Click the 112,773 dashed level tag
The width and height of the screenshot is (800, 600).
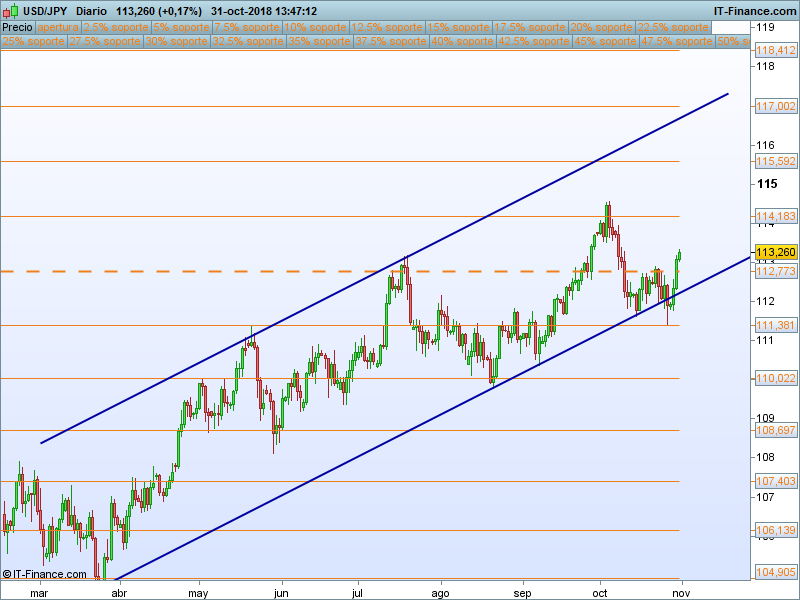coord(775,271)
